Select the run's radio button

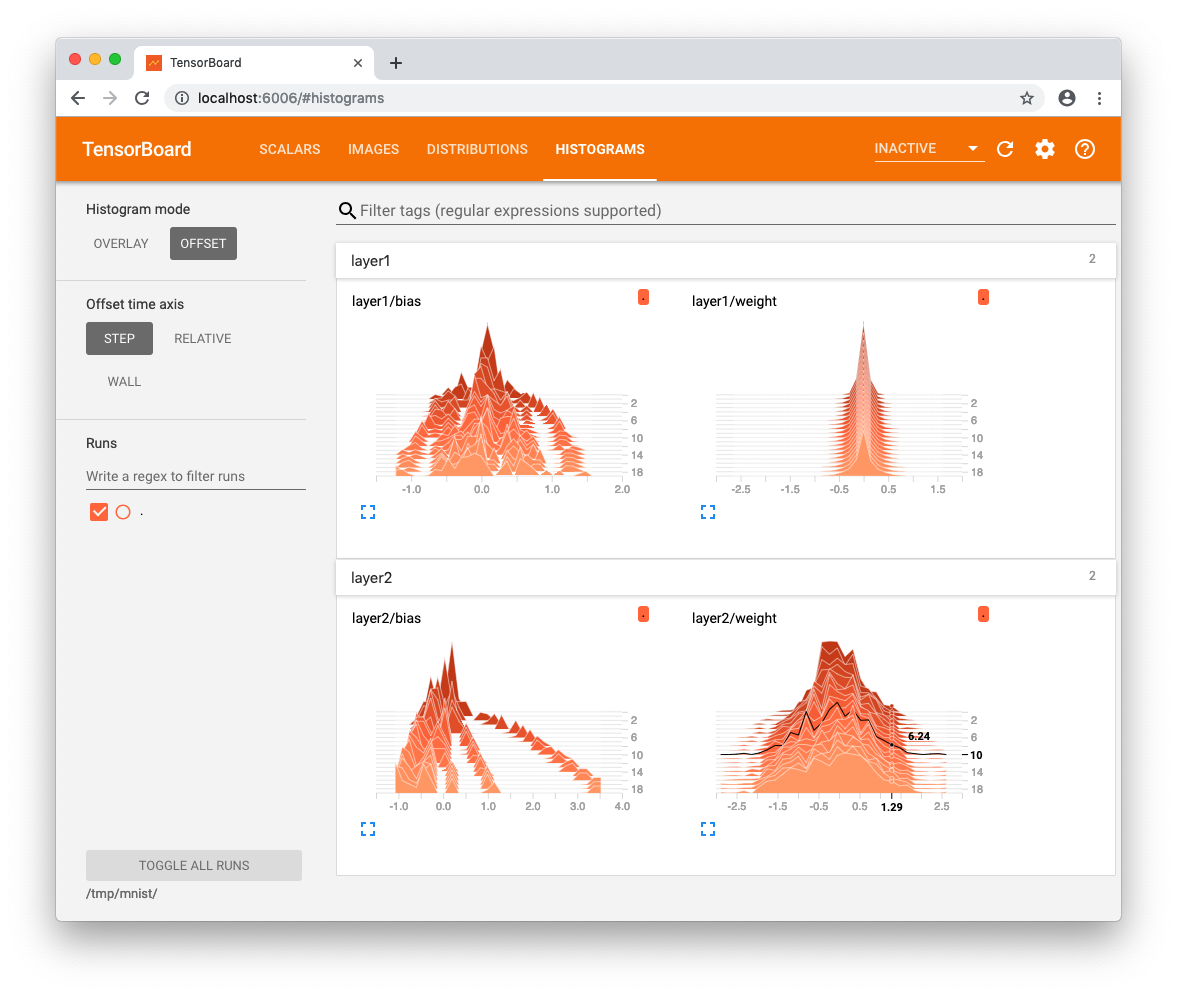pyautogui.click(x=123, y=512)
